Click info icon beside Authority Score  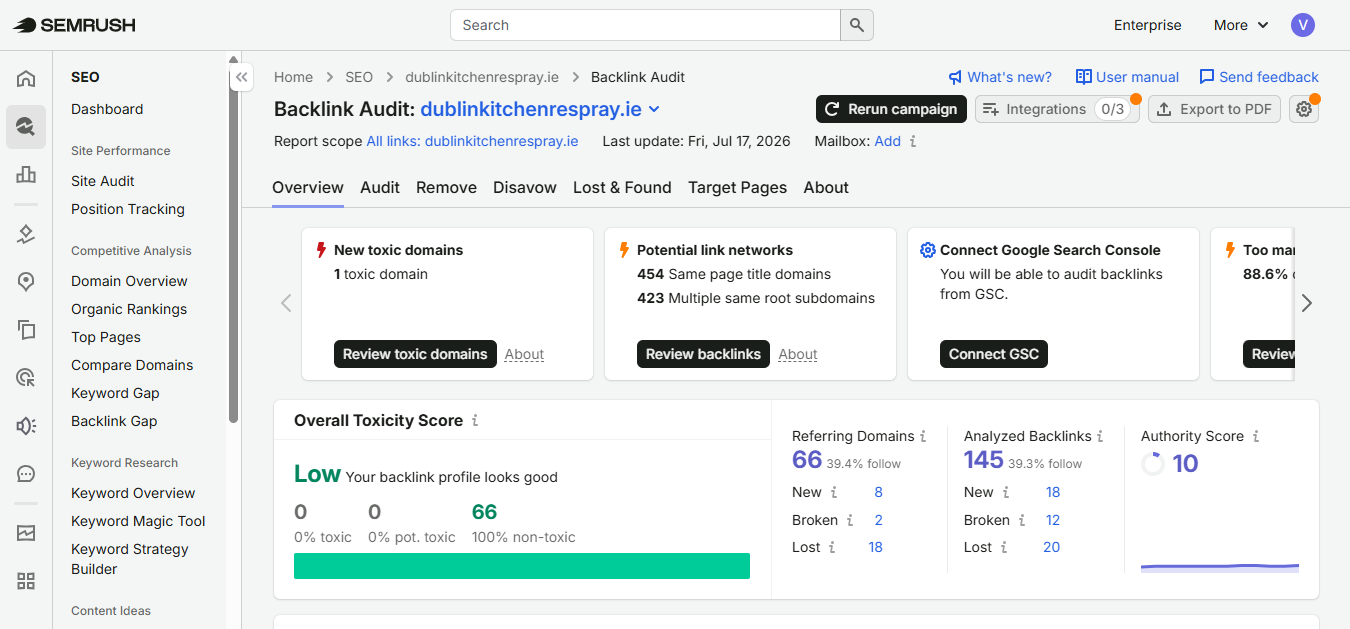[x=1256, y=436]
